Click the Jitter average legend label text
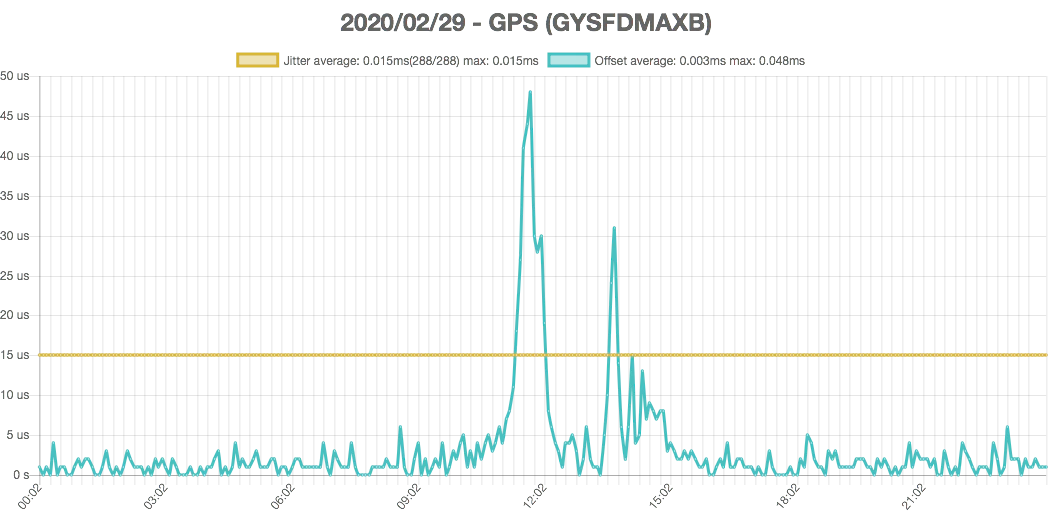 click(411, 61)
